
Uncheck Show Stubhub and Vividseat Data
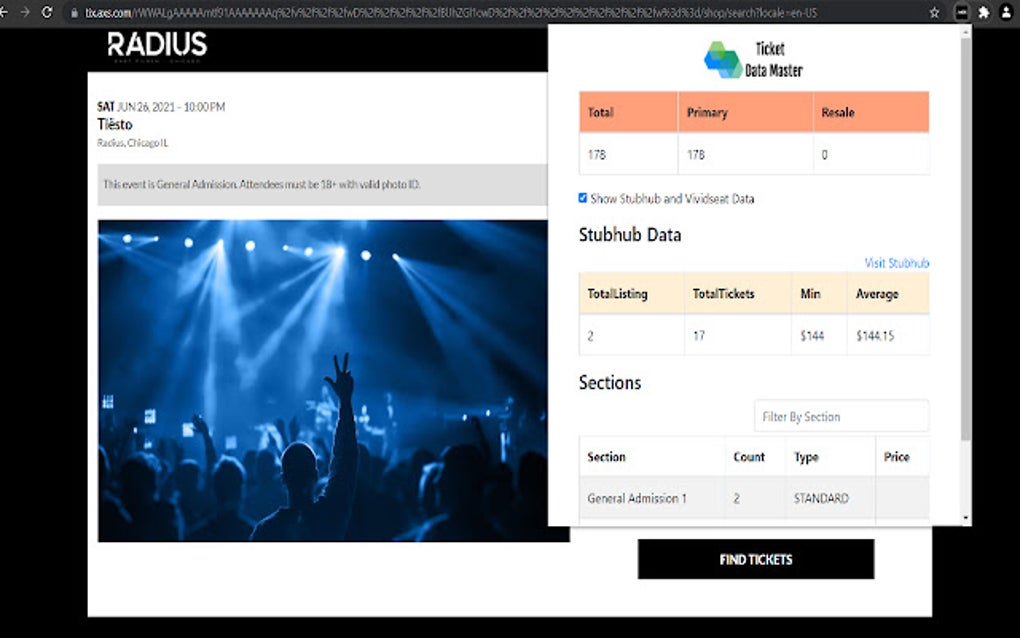pos(583,198)
